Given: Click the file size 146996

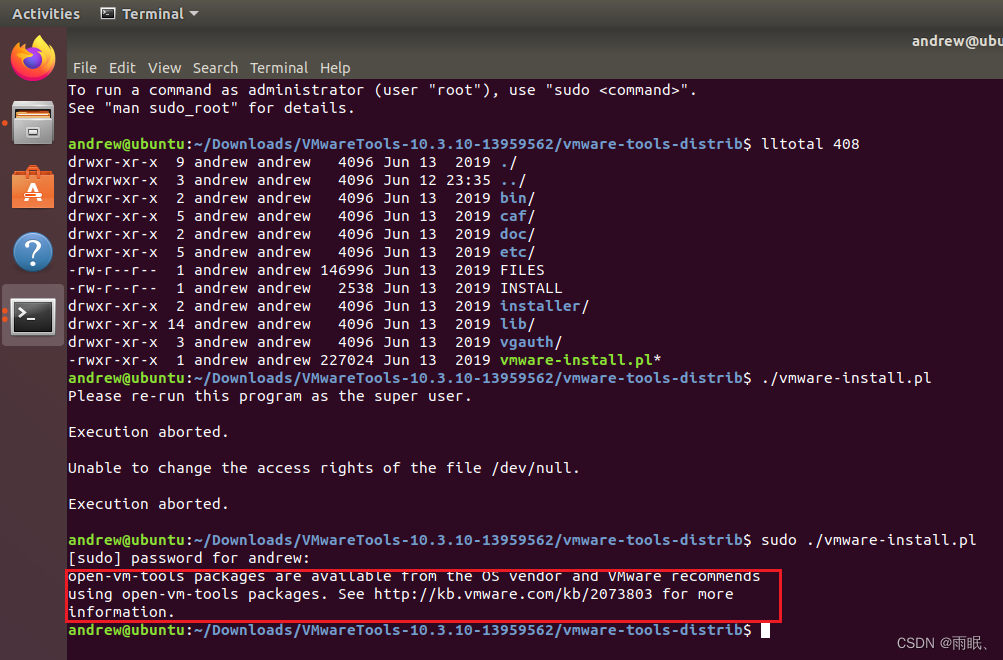Looking at the screenshot, I should 347,270.
